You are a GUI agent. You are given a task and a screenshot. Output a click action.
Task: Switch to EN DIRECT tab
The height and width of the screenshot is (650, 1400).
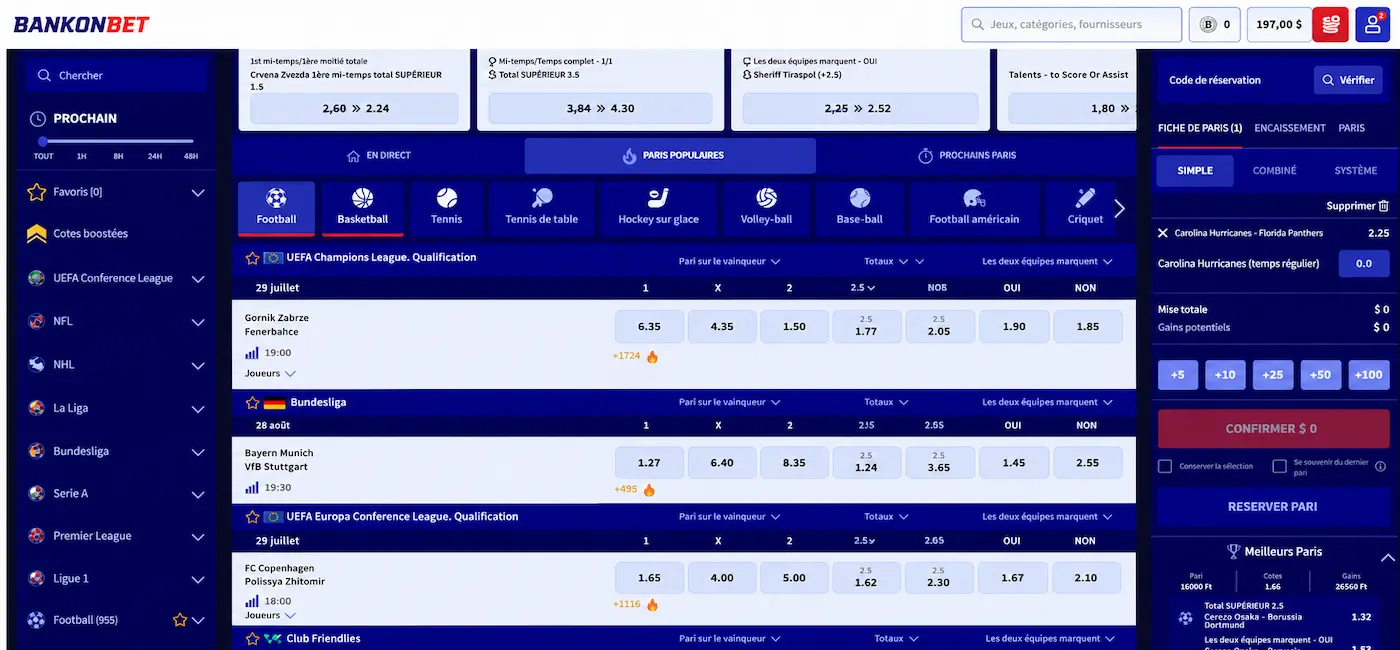click(x=378, y=156)
